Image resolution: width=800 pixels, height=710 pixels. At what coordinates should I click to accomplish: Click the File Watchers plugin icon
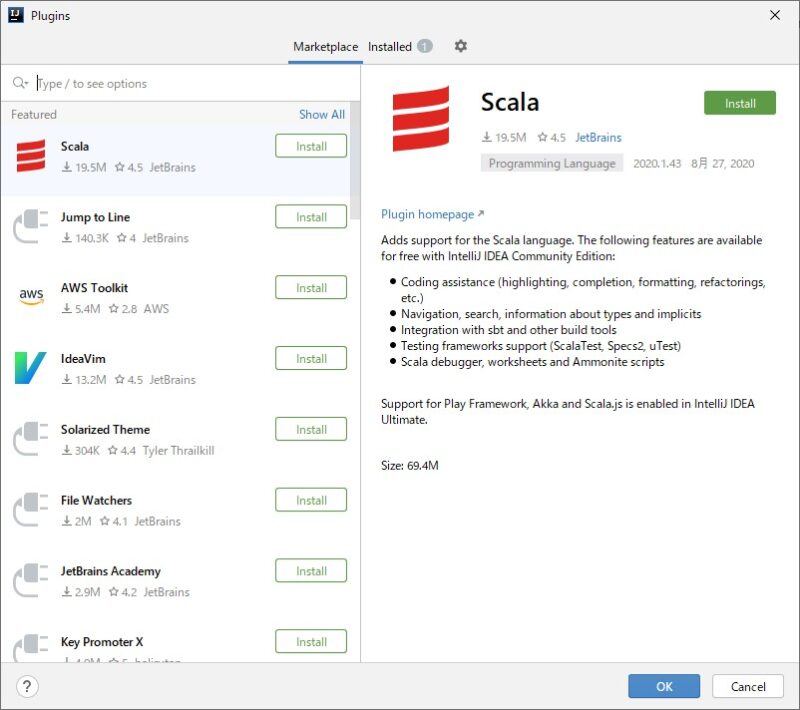(31, 510)
